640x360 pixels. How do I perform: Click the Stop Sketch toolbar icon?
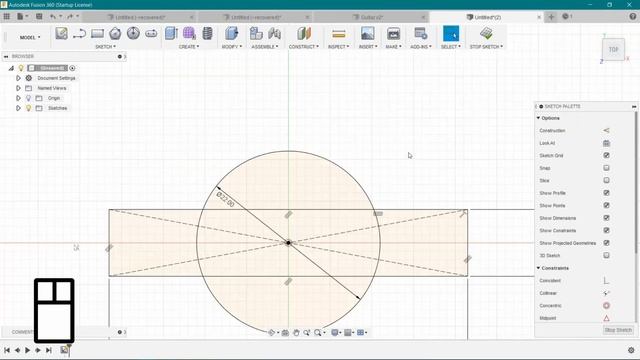click(486, 33)
